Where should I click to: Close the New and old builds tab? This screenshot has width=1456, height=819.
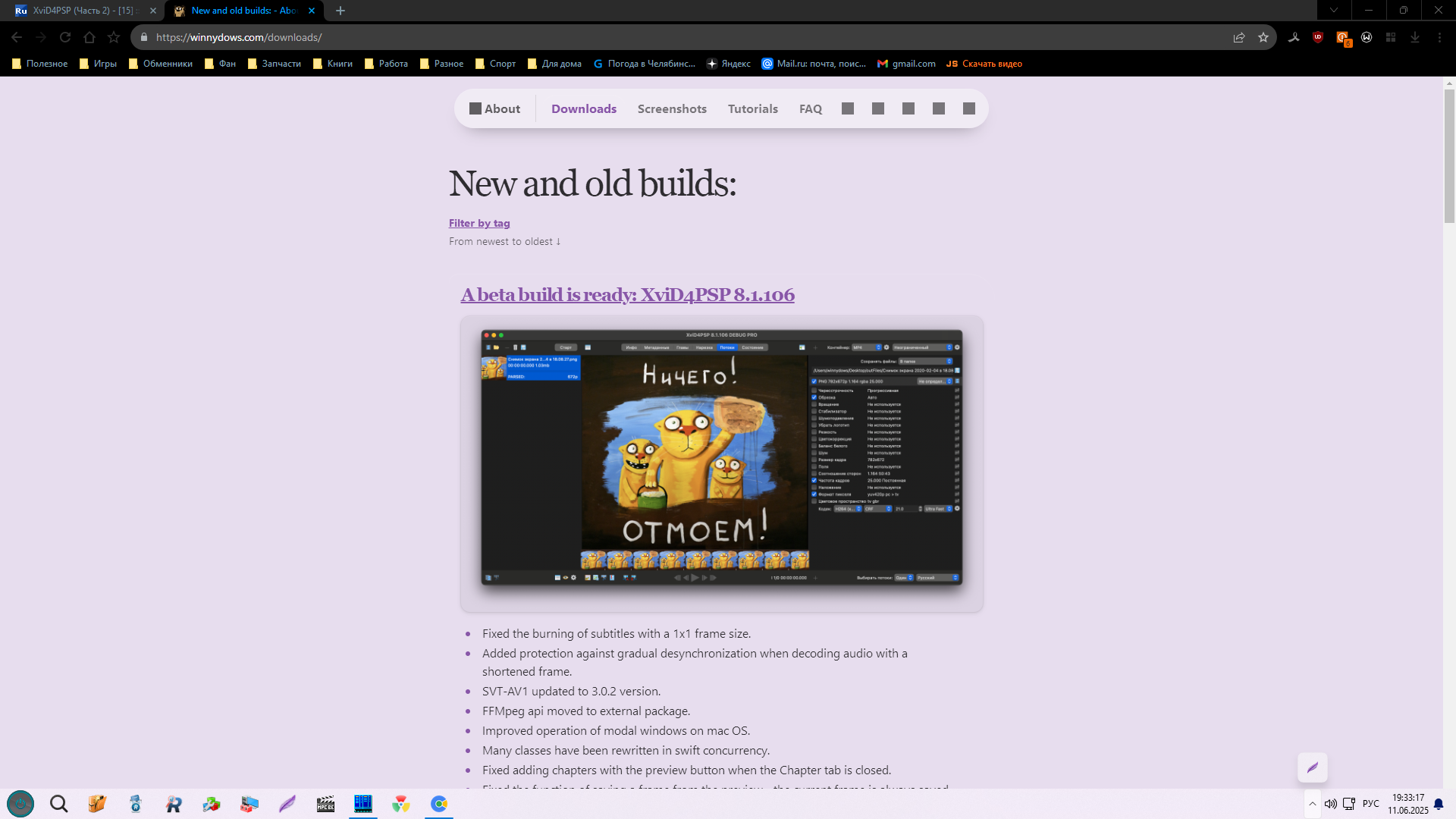click(312, 11)
